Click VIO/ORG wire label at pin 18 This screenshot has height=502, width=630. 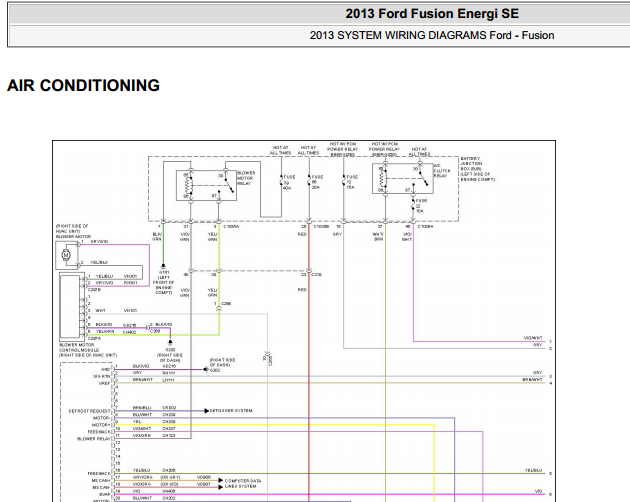[142, 484]
